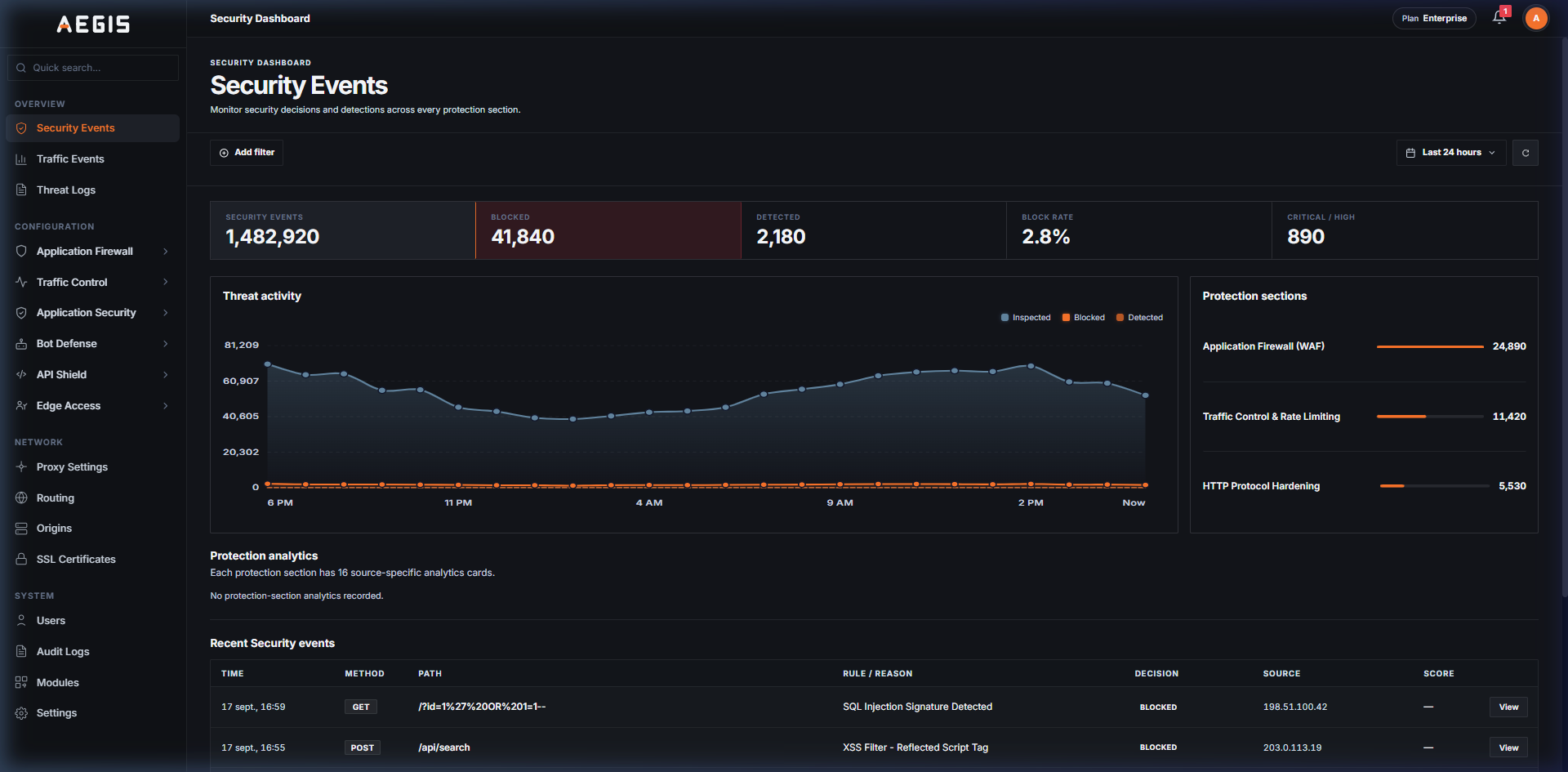View the XSS Filter event row

pyautogui.click(x=1508, y=748)
